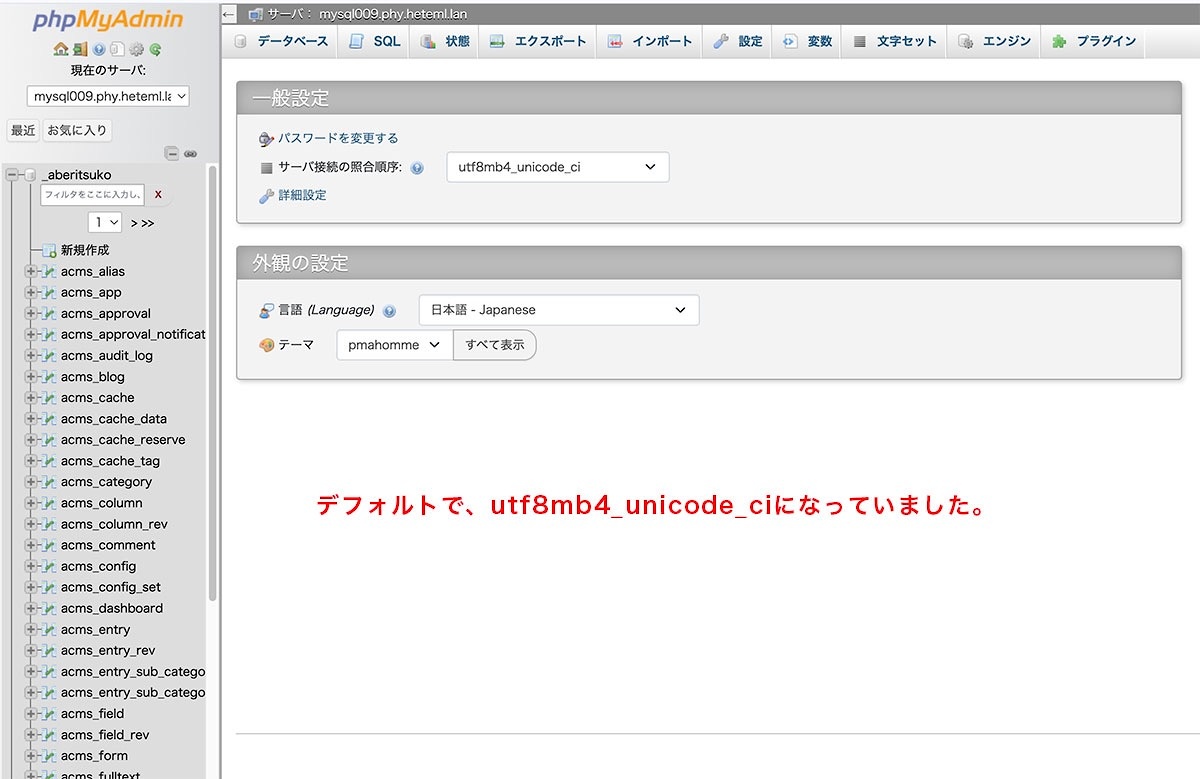This screenshot has height=779, width=1200.
Task: Click the パスワードを変更する link
Action: pyautogui.click(x=338, y=138)
